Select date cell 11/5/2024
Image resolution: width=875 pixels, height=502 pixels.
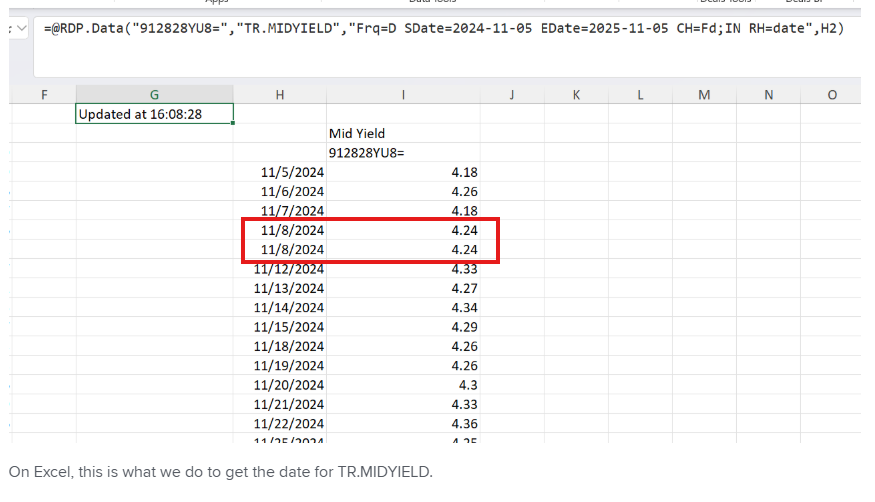point(280,172)
